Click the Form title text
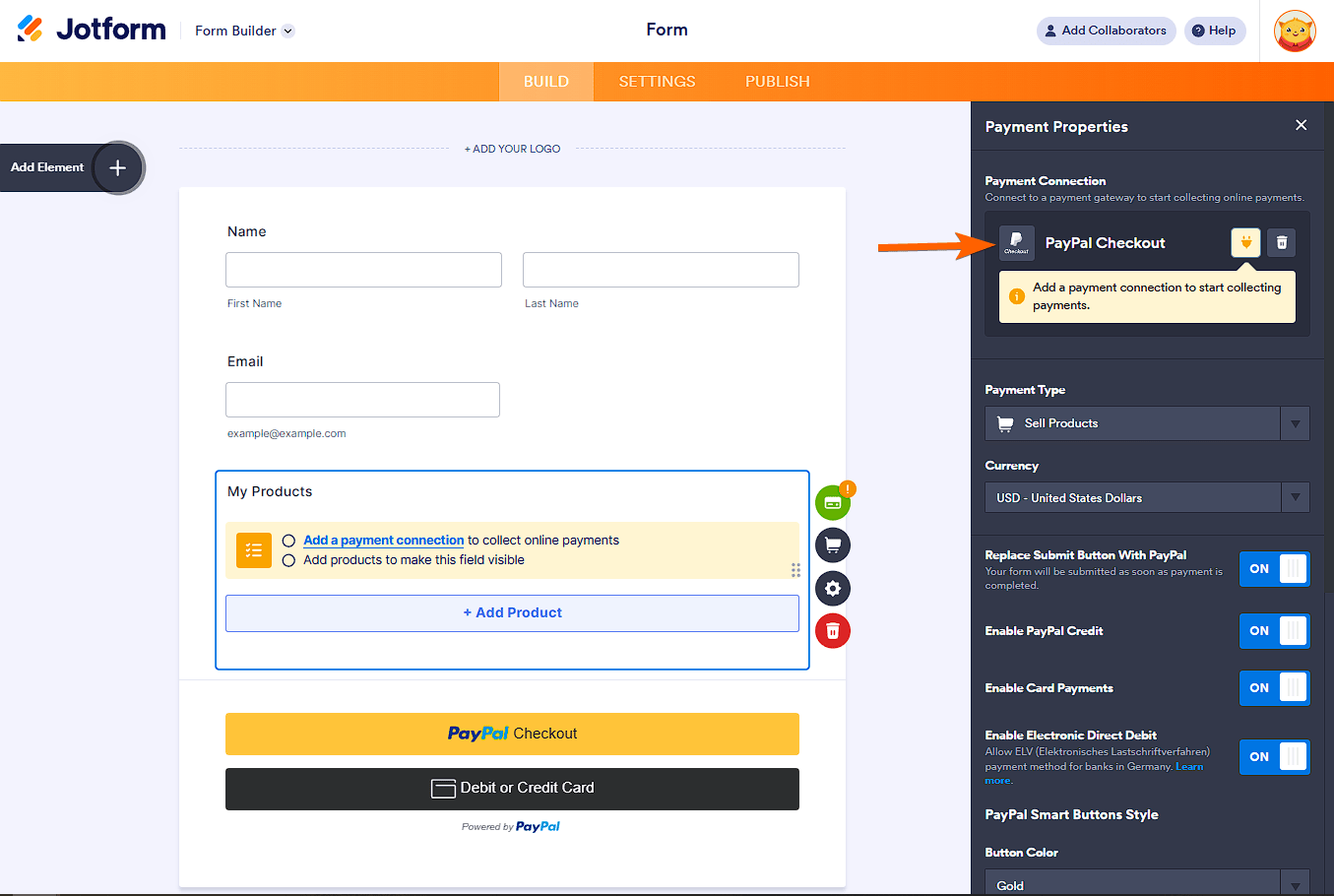The width and height of the screenshot is (1334, 896). coord(667,30)
